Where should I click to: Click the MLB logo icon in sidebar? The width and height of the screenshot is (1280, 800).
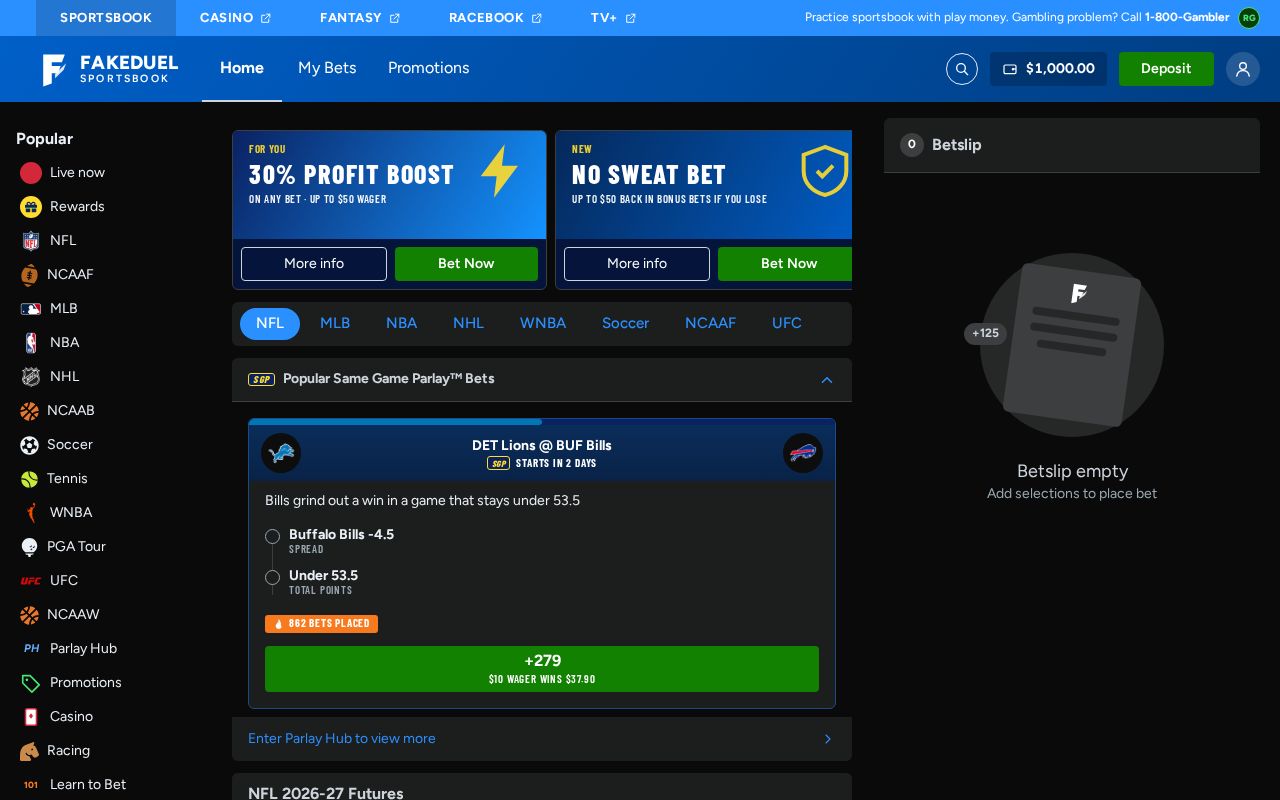pos(31,309)
